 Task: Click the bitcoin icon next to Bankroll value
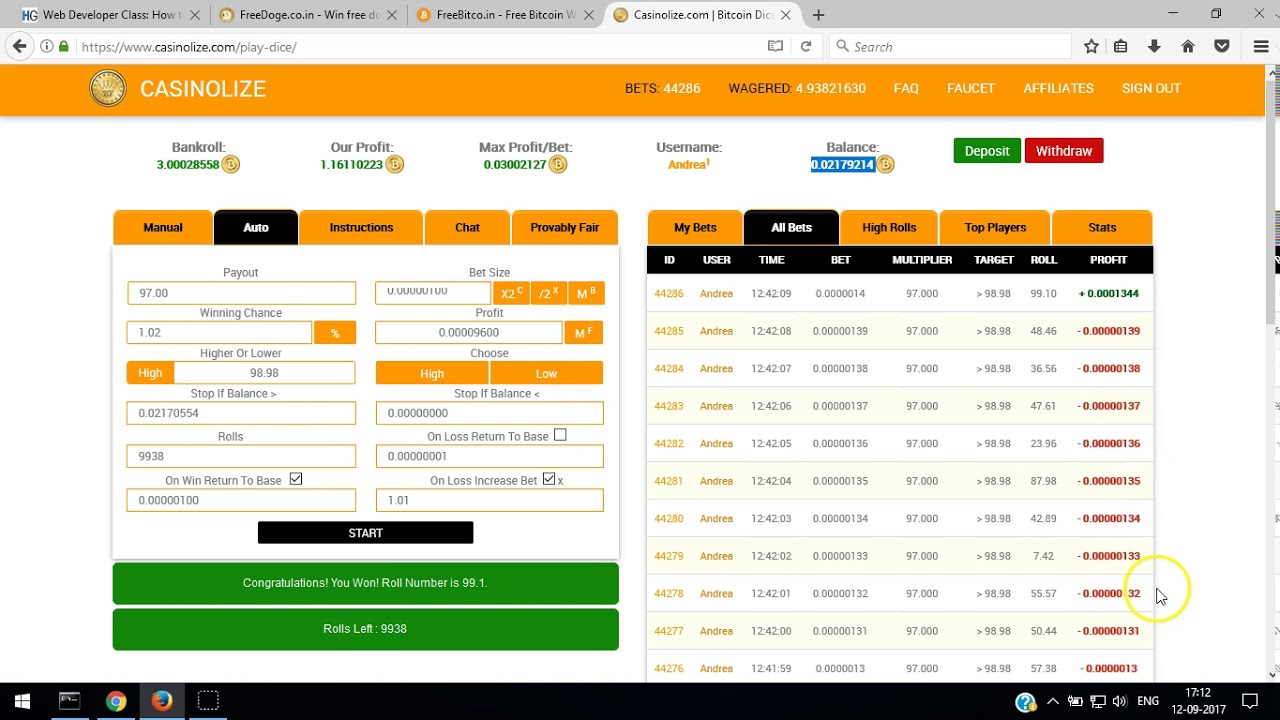tap(230, 164)
